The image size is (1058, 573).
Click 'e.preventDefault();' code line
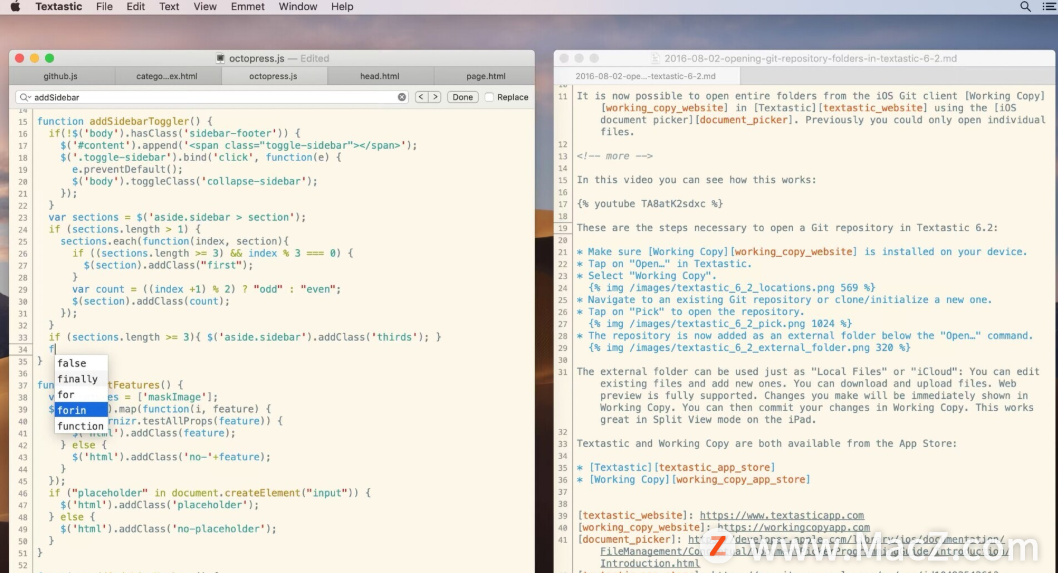(127, 169)
